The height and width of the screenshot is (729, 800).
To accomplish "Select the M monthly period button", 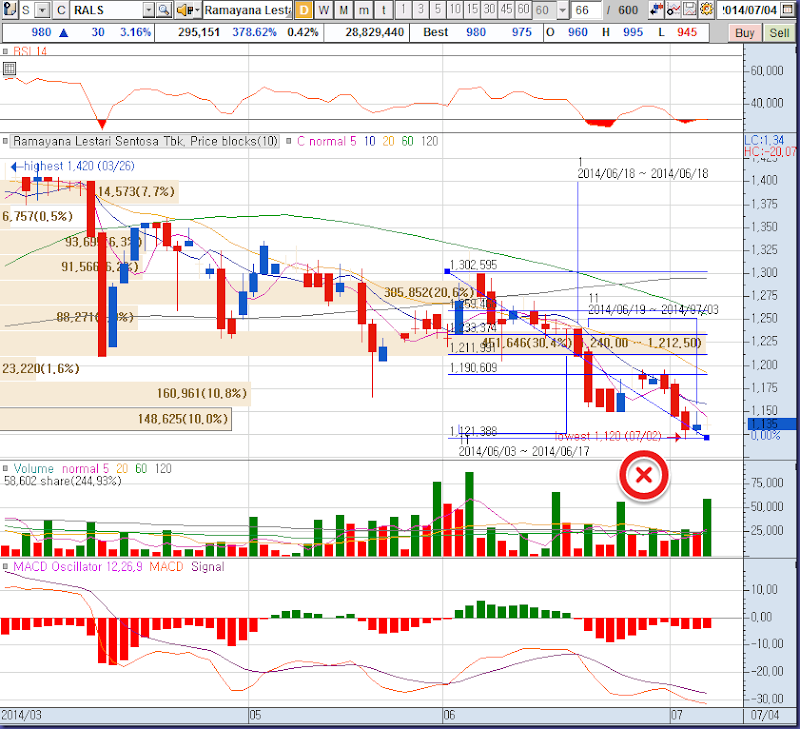I will click(x=343, y=10).
